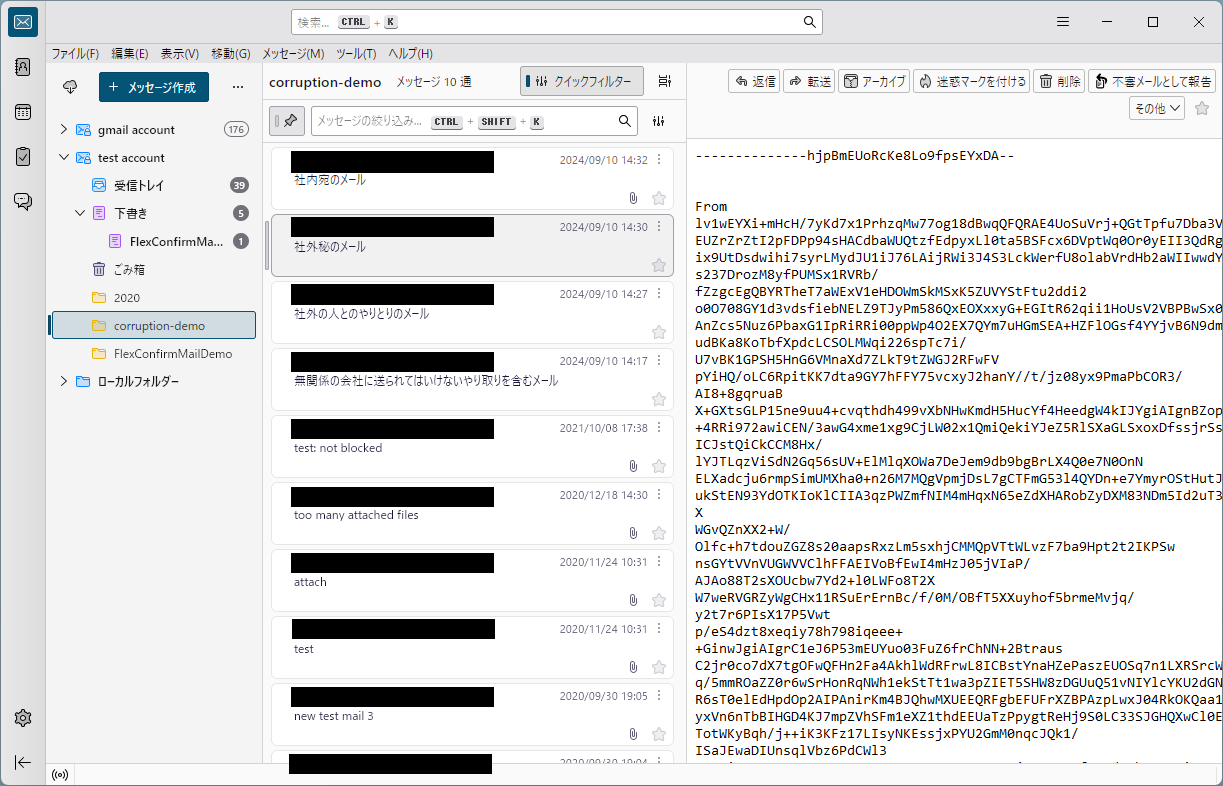Select the 受信トレイ folder

154,185
